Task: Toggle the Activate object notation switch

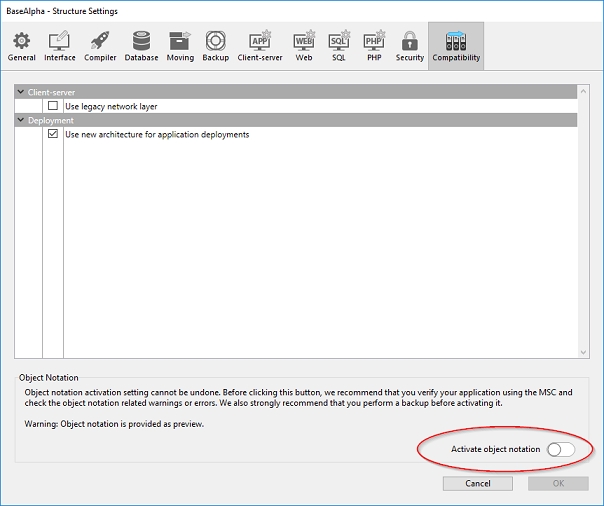Action: [561, 450]
